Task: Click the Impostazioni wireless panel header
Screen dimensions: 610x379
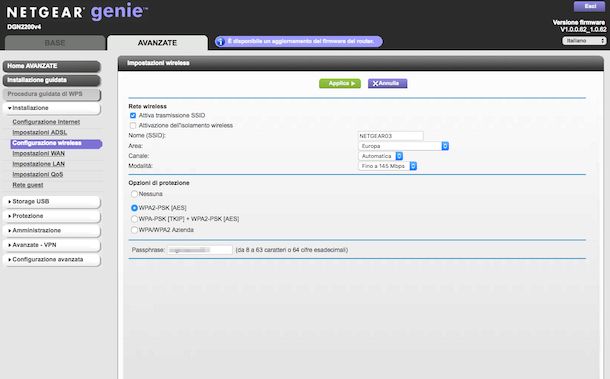Action: coord(361,63)
